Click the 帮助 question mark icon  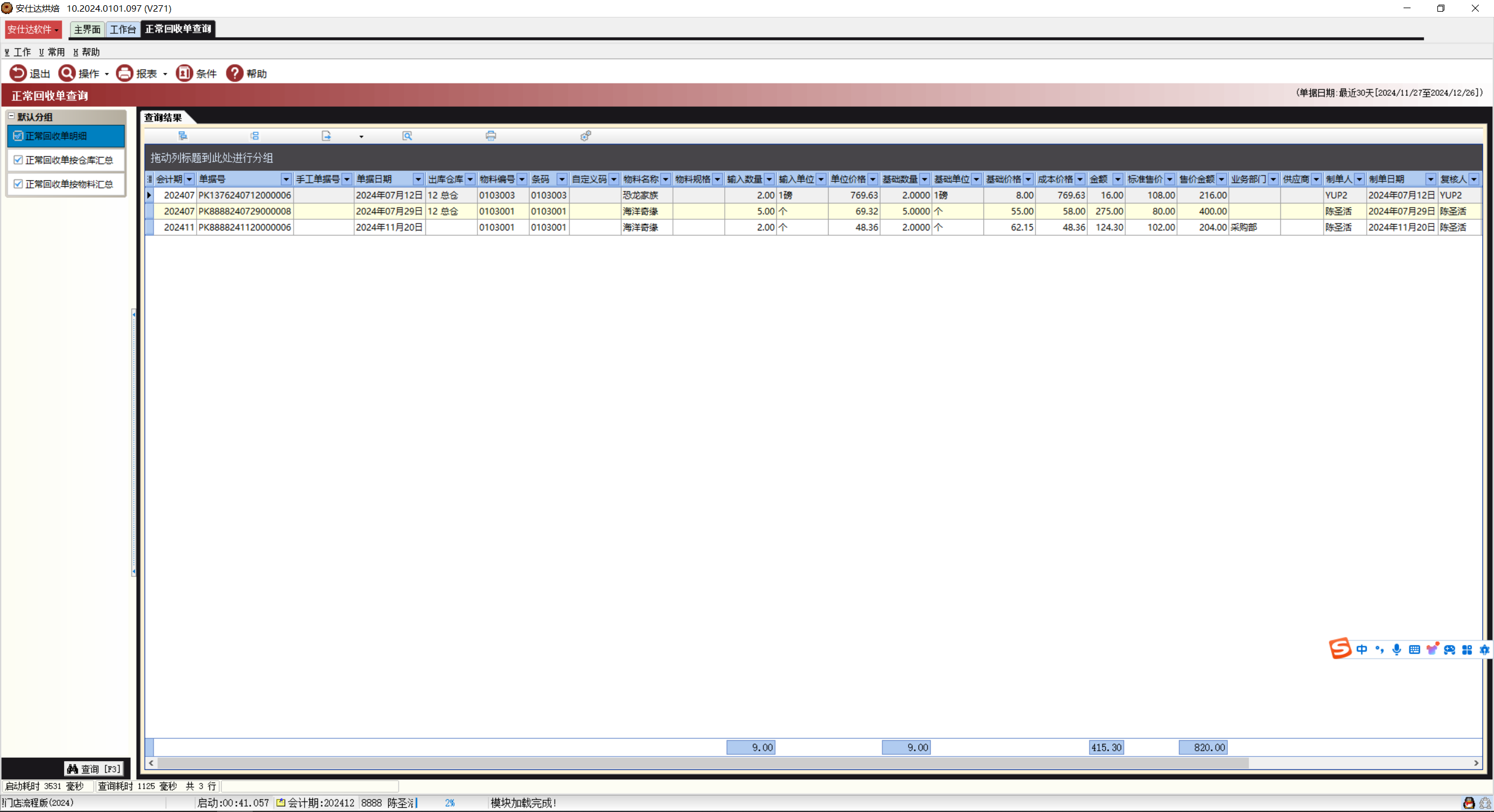tap(235, 73)
